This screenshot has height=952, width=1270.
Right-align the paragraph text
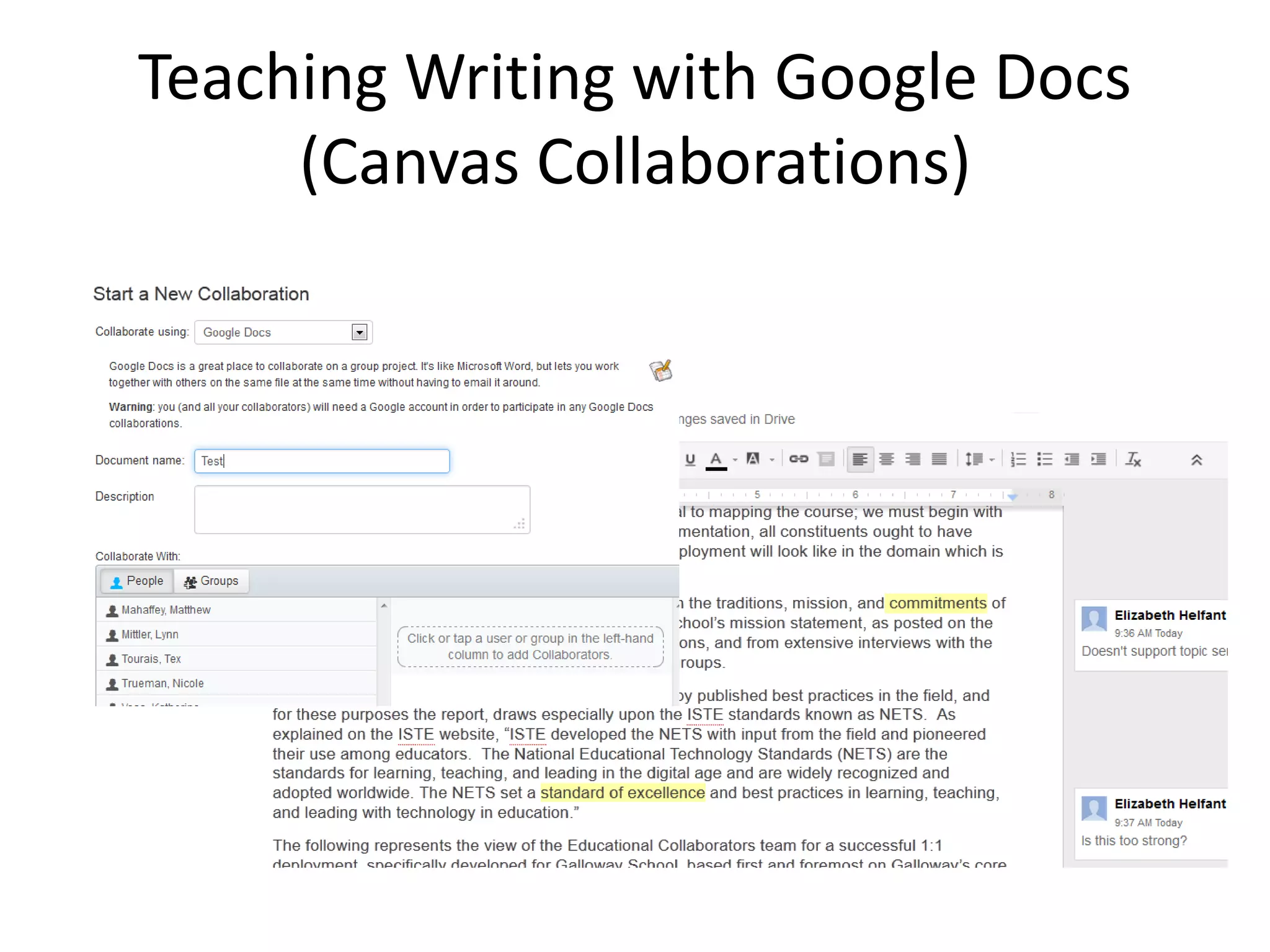tap(913, 459)
